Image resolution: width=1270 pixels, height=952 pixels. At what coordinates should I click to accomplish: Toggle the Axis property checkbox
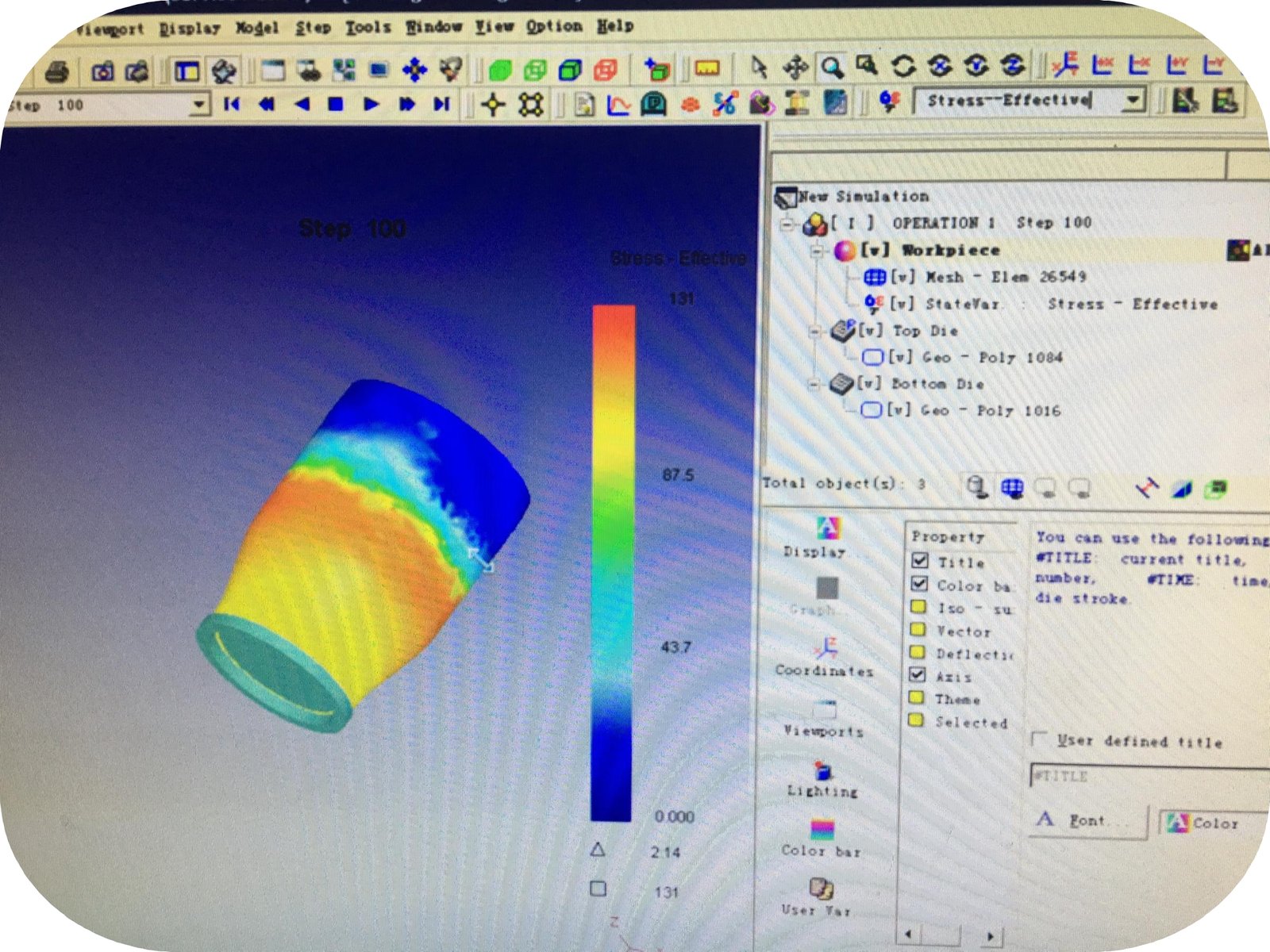pos(918,675)
